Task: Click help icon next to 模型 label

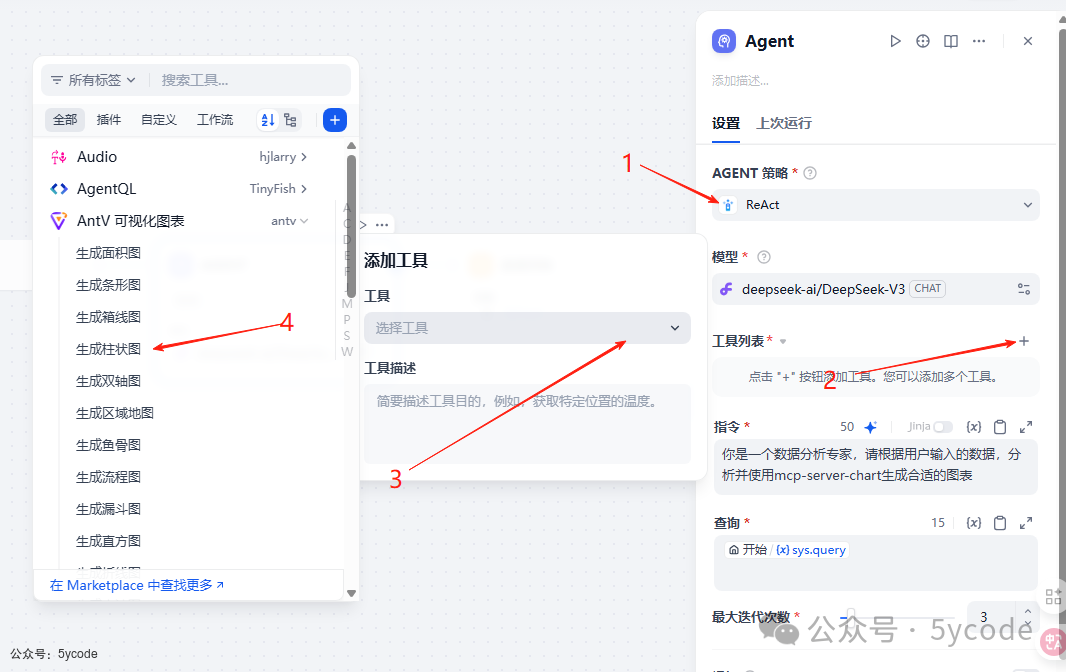Action: coord(764,257)
